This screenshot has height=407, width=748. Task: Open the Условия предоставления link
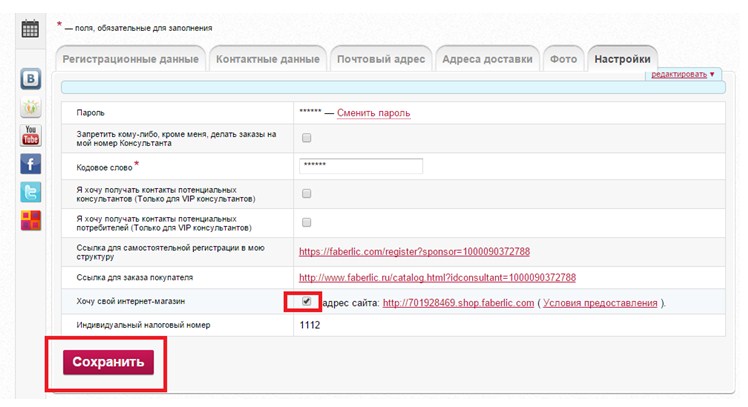600,303
